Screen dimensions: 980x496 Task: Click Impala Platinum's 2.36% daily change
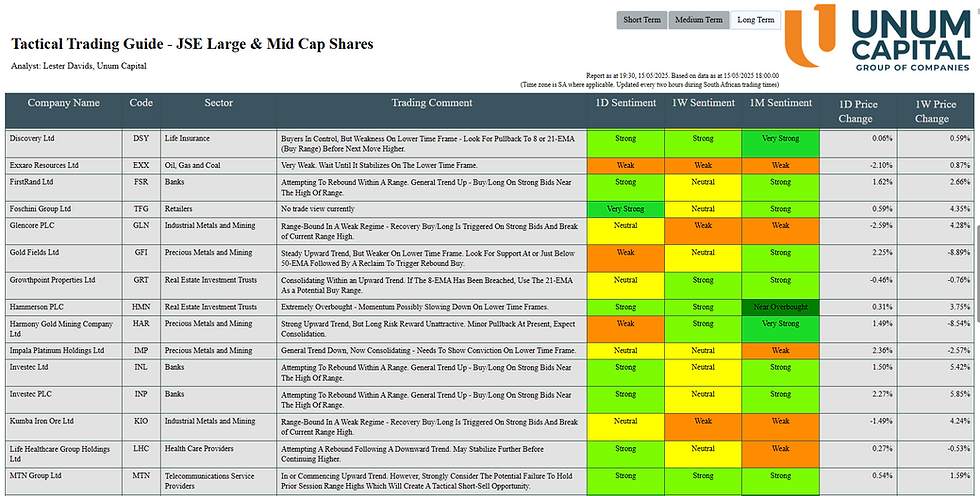click(x=881, y=351)
